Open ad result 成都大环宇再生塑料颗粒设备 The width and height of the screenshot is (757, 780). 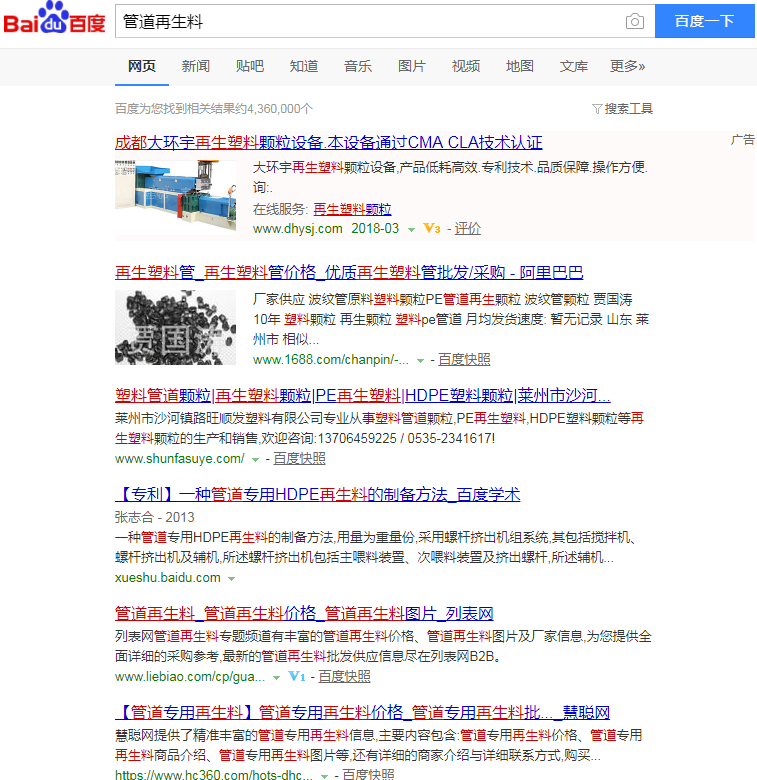[x=328, y=143]
